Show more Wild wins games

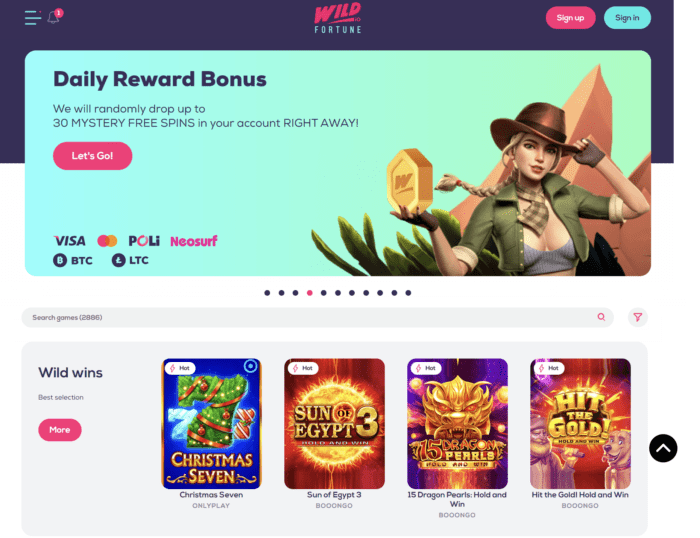[60, 430]
